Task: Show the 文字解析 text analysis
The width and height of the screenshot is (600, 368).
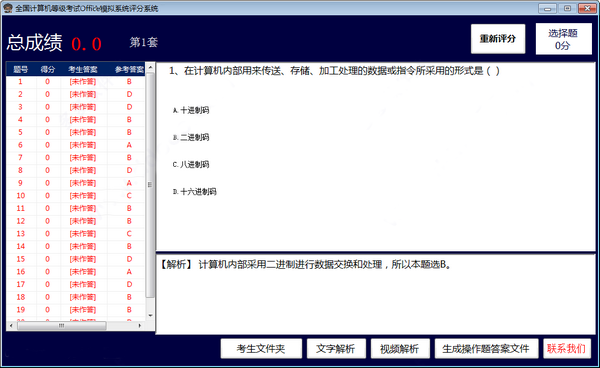Action: pyautogui.click(x=336, y=348)
